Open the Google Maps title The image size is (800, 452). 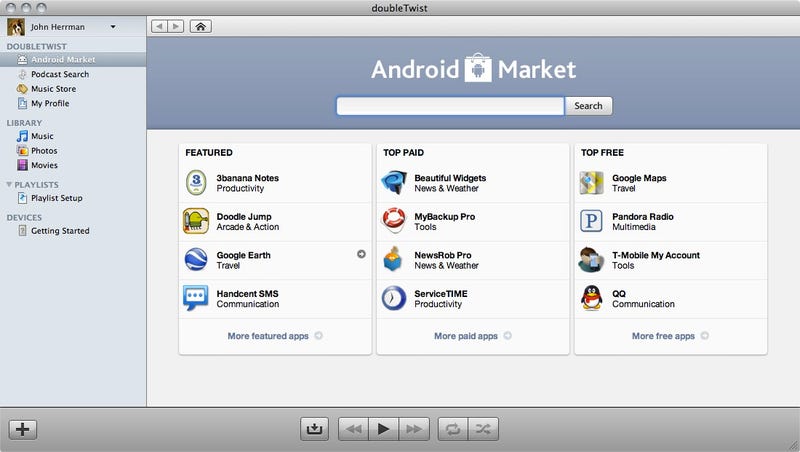click(x=639, y=178)
